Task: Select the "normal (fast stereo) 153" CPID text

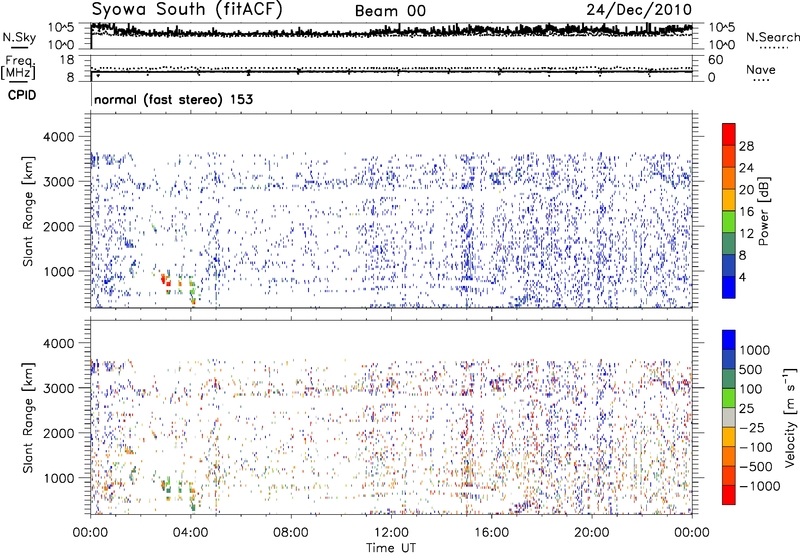Action: (x=173, y=99)
